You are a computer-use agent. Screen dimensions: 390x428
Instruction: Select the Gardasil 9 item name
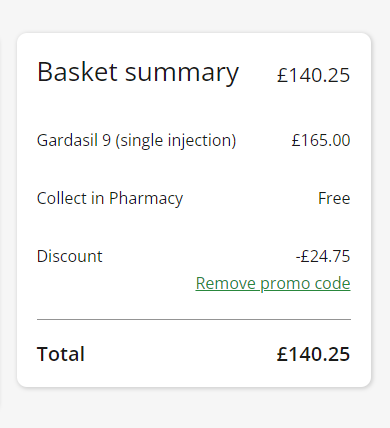(136, 140)
